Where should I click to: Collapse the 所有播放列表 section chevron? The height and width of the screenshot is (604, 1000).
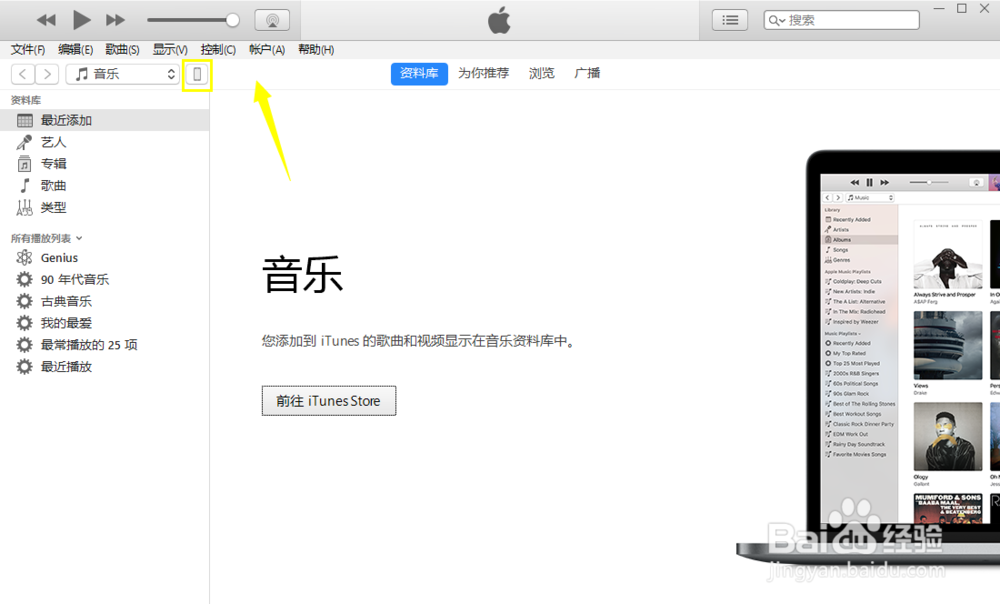point(79,239)
